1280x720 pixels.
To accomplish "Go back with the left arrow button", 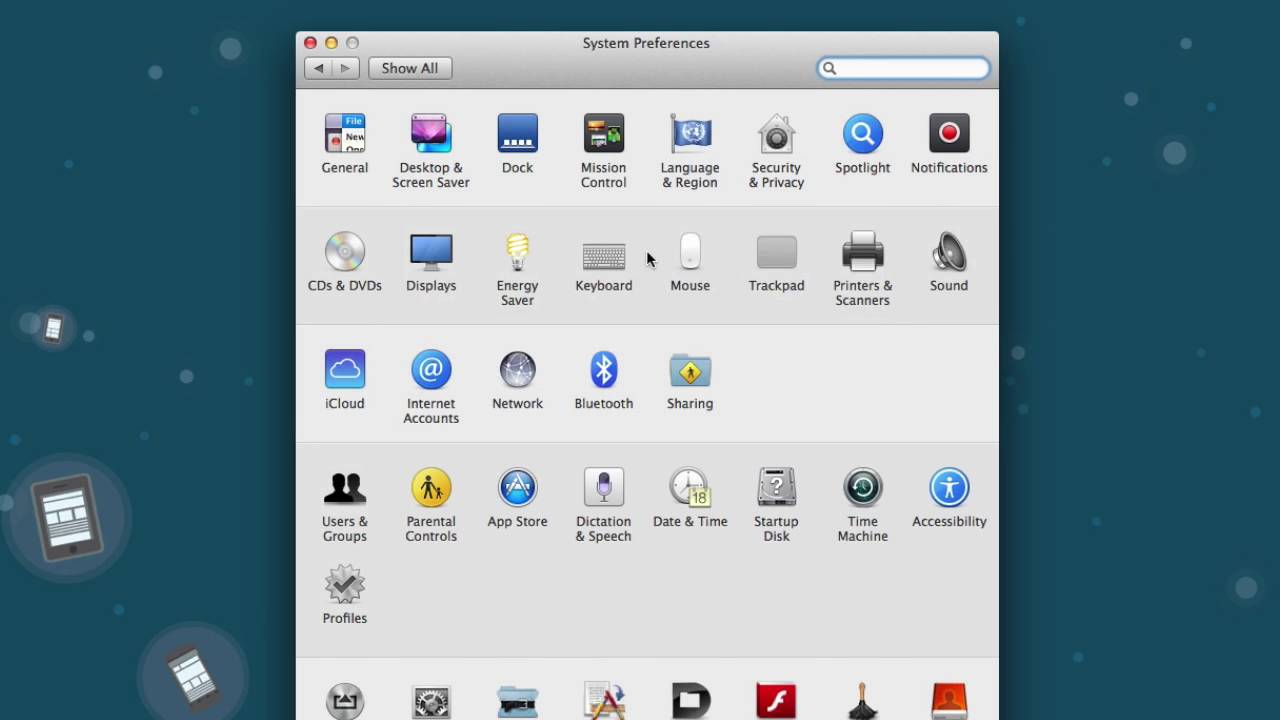I will (318, 68).
